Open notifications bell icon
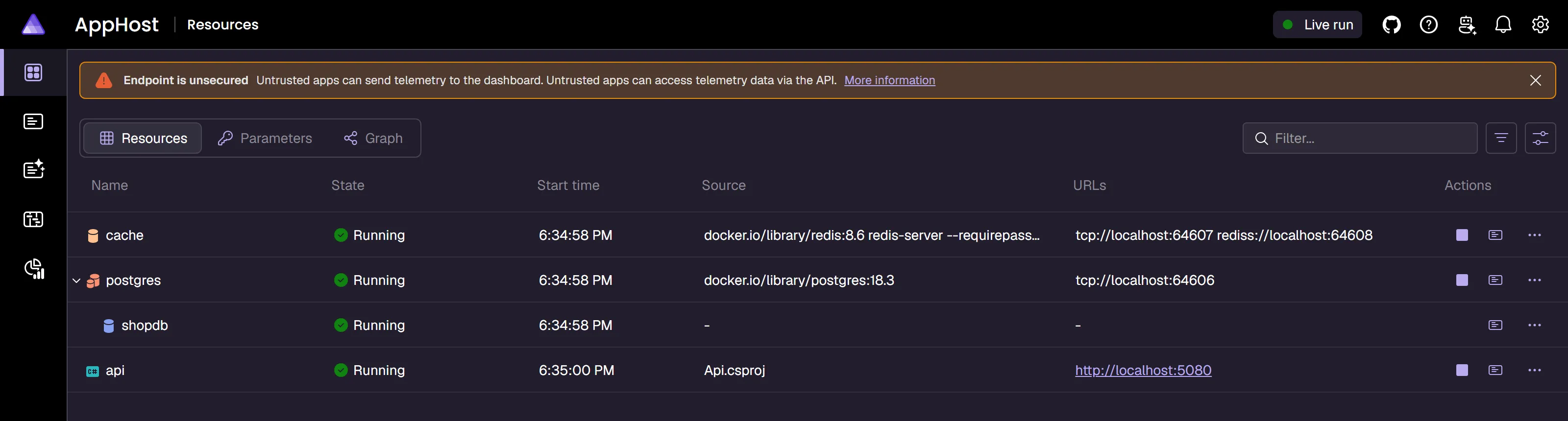Image resolution: width=1568 pixels, height=421 pixels. pos(1503,25)
